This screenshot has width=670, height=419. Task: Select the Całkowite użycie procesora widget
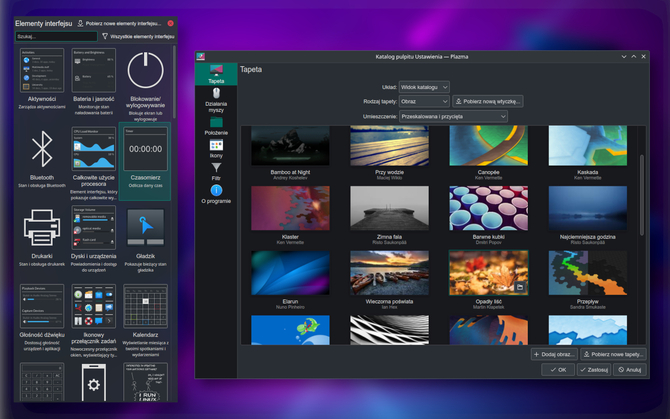click(94, 149)
